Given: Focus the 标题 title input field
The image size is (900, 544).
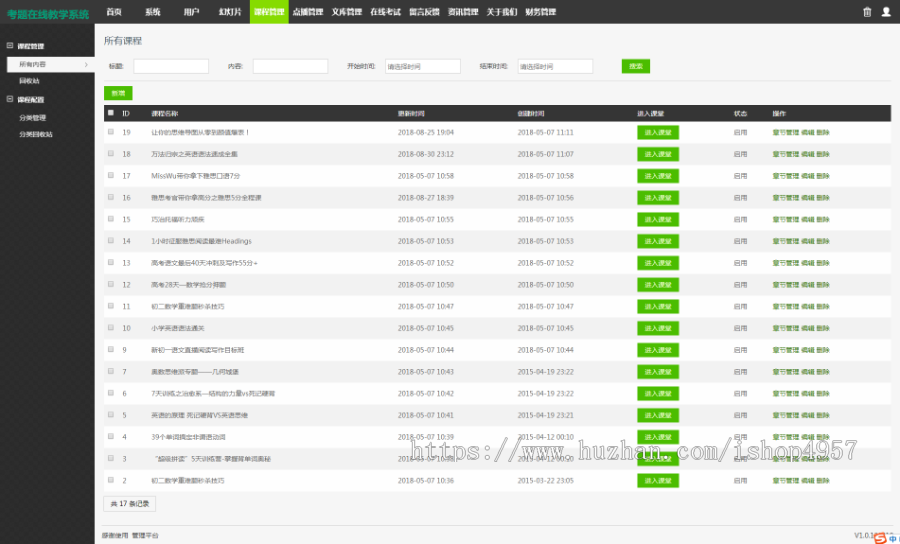Looking at the screenshot, I should coord(171,66).
